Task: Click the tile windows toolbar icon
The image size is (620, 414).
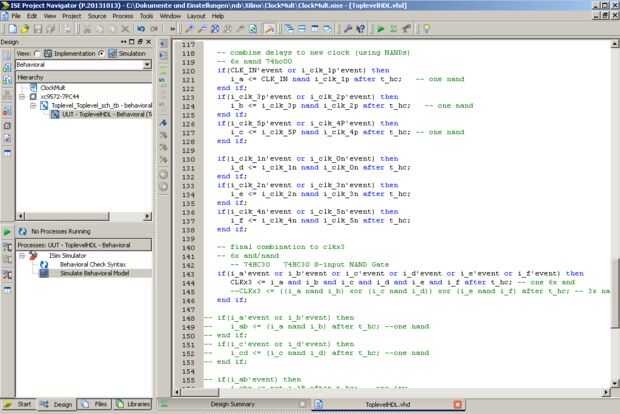Action: (302, 29)
